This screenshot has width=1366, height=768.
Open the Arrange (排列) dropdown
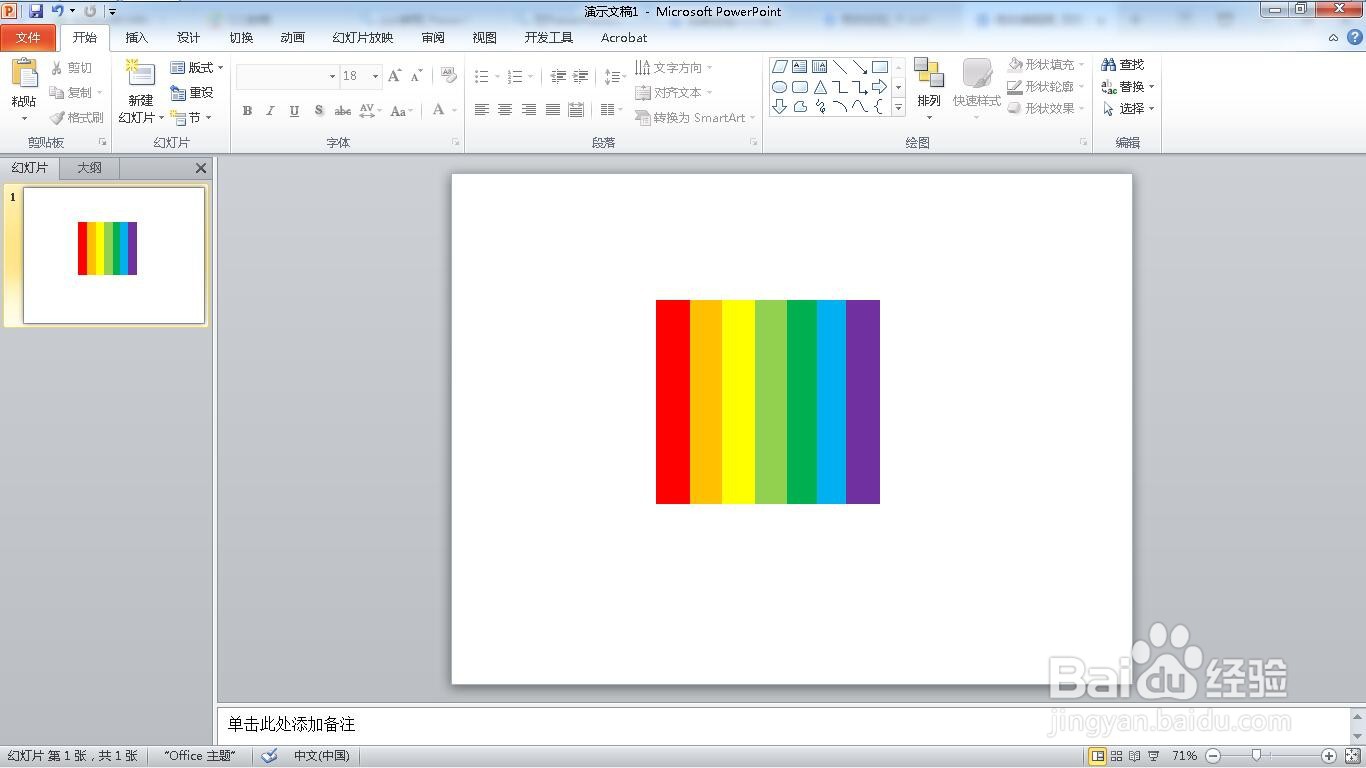929,89
